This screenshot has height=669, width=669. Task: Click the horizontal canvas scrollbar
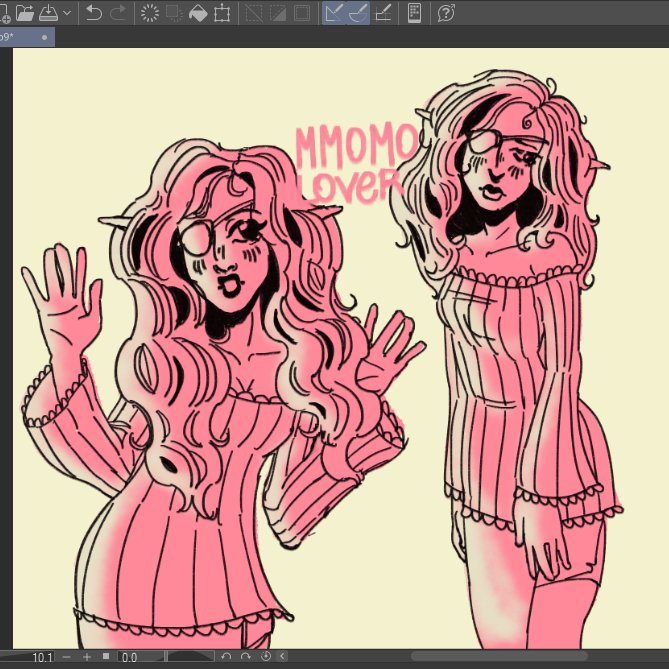click(499, 656)
